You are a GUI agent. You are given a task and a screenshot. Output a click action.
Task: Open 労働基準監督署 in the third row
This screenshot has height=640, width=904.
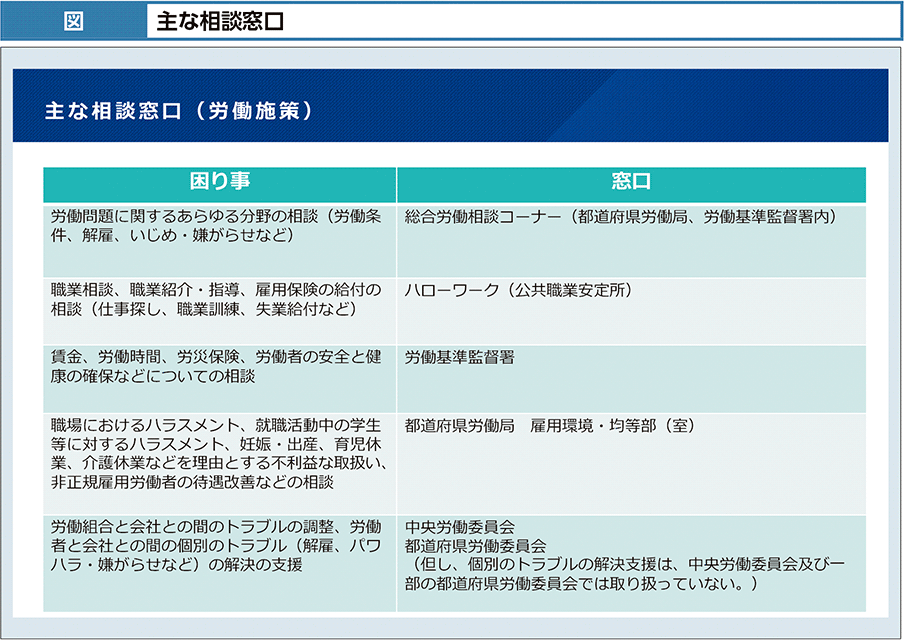459,357
